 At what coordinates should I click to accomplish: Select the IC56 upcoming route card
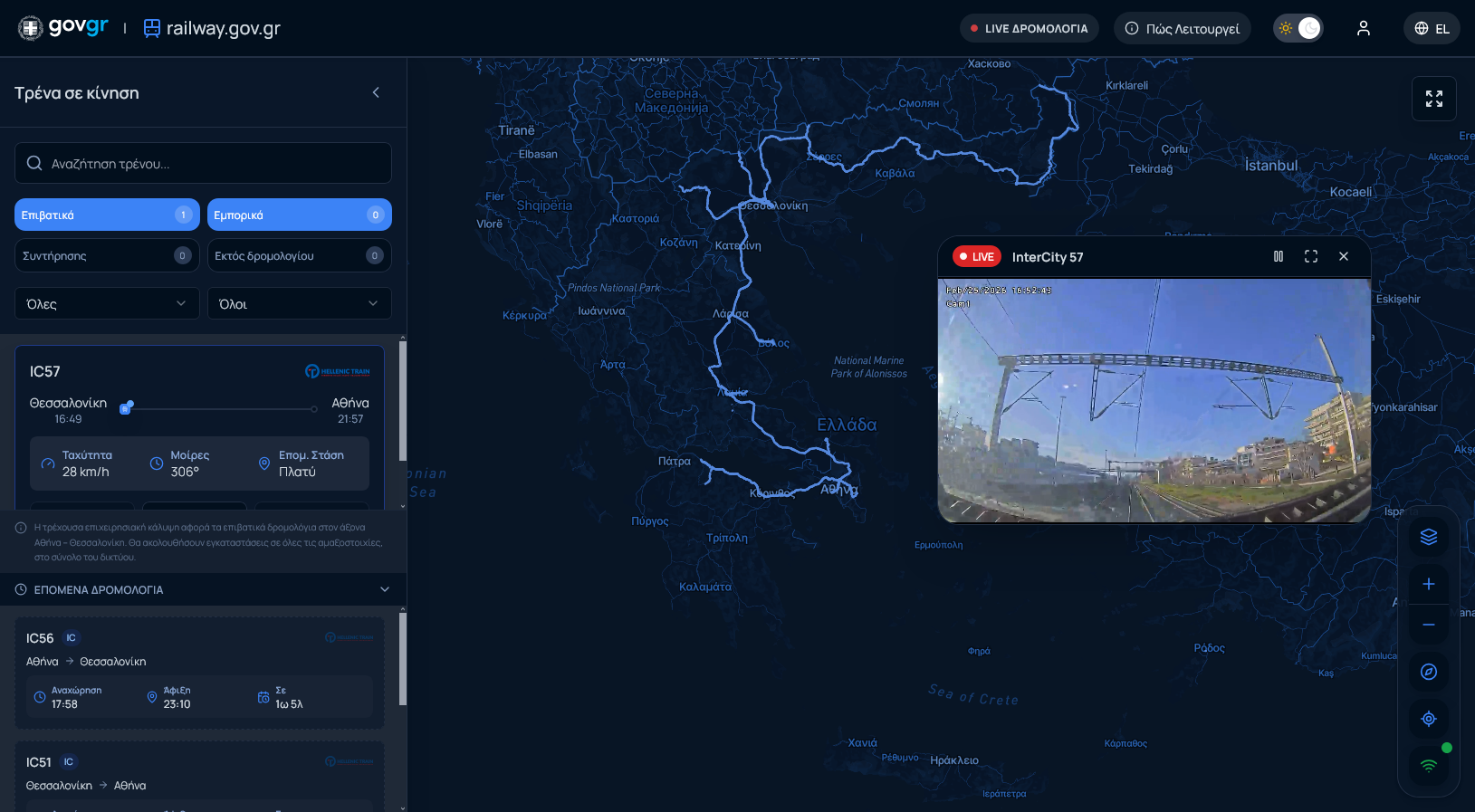point(199,672)
